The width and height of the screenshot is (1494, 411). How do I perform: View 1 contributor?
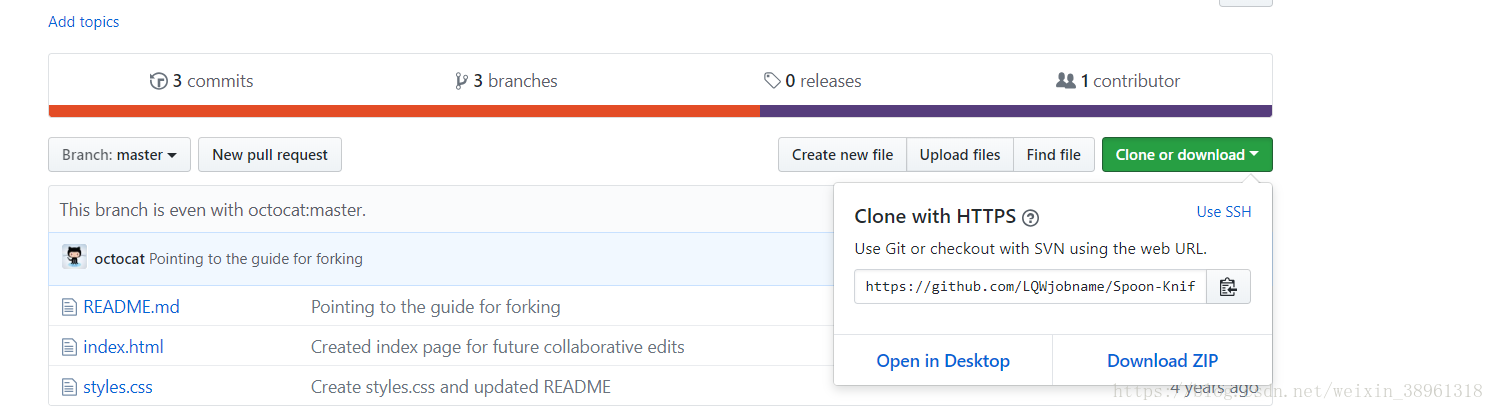click(x=1118, y=81)
